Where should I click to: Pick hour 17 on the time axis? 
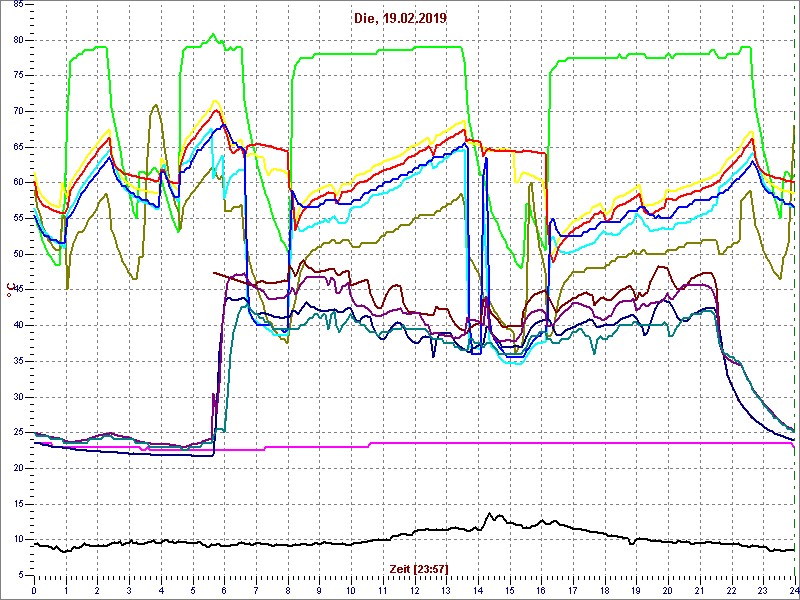tap(573, 590)
